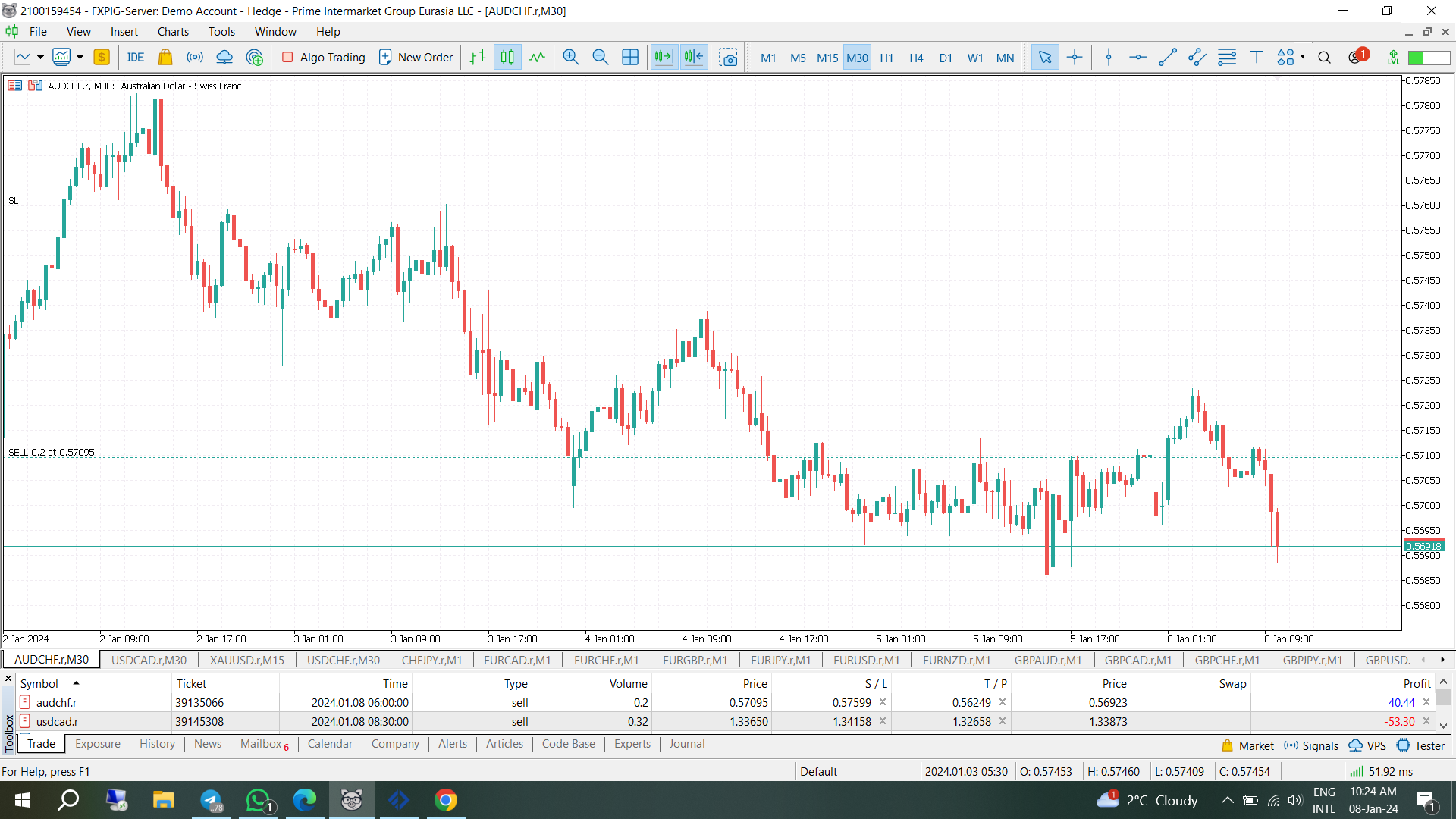Switch timeframe to D1
This screenshot has width=1456, height=819.
[x=946, y=58]
